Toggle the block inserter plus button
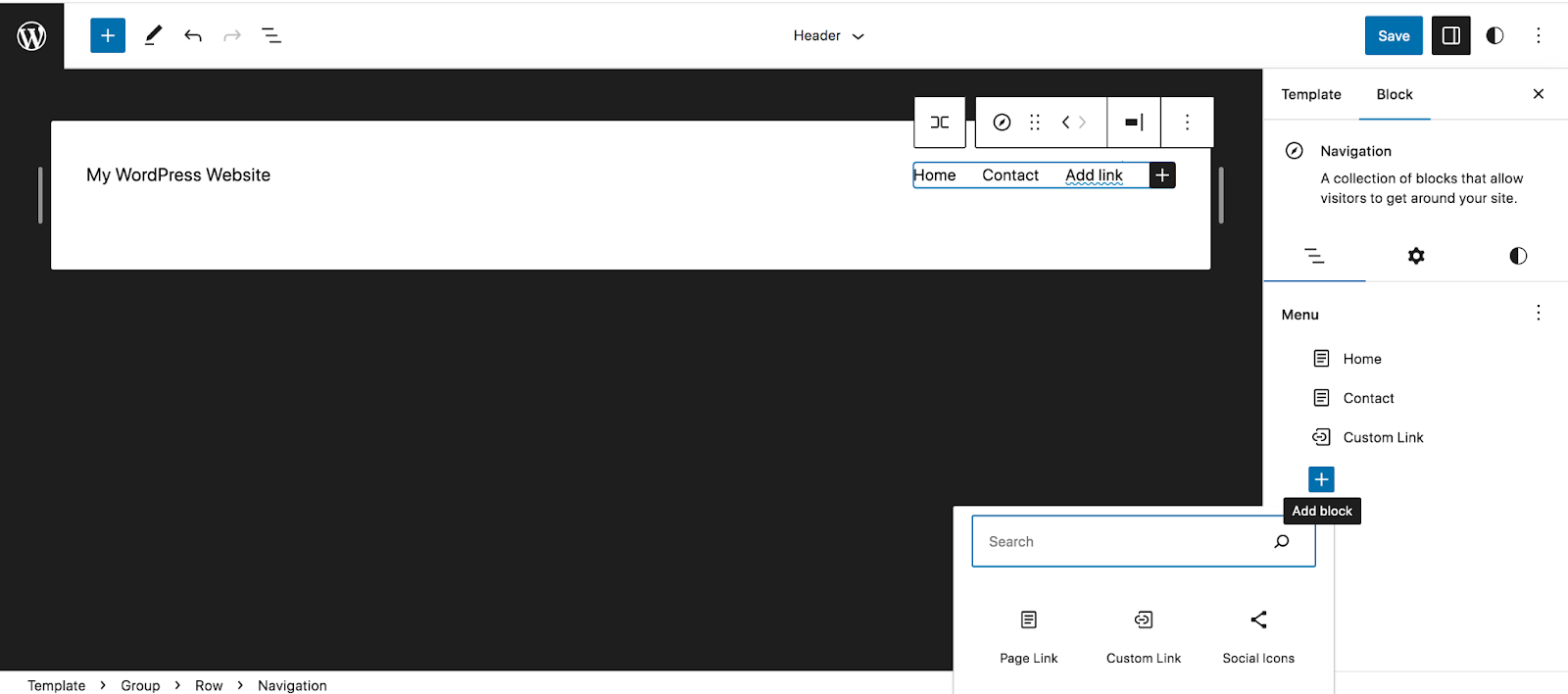 (x=108, y=35)
